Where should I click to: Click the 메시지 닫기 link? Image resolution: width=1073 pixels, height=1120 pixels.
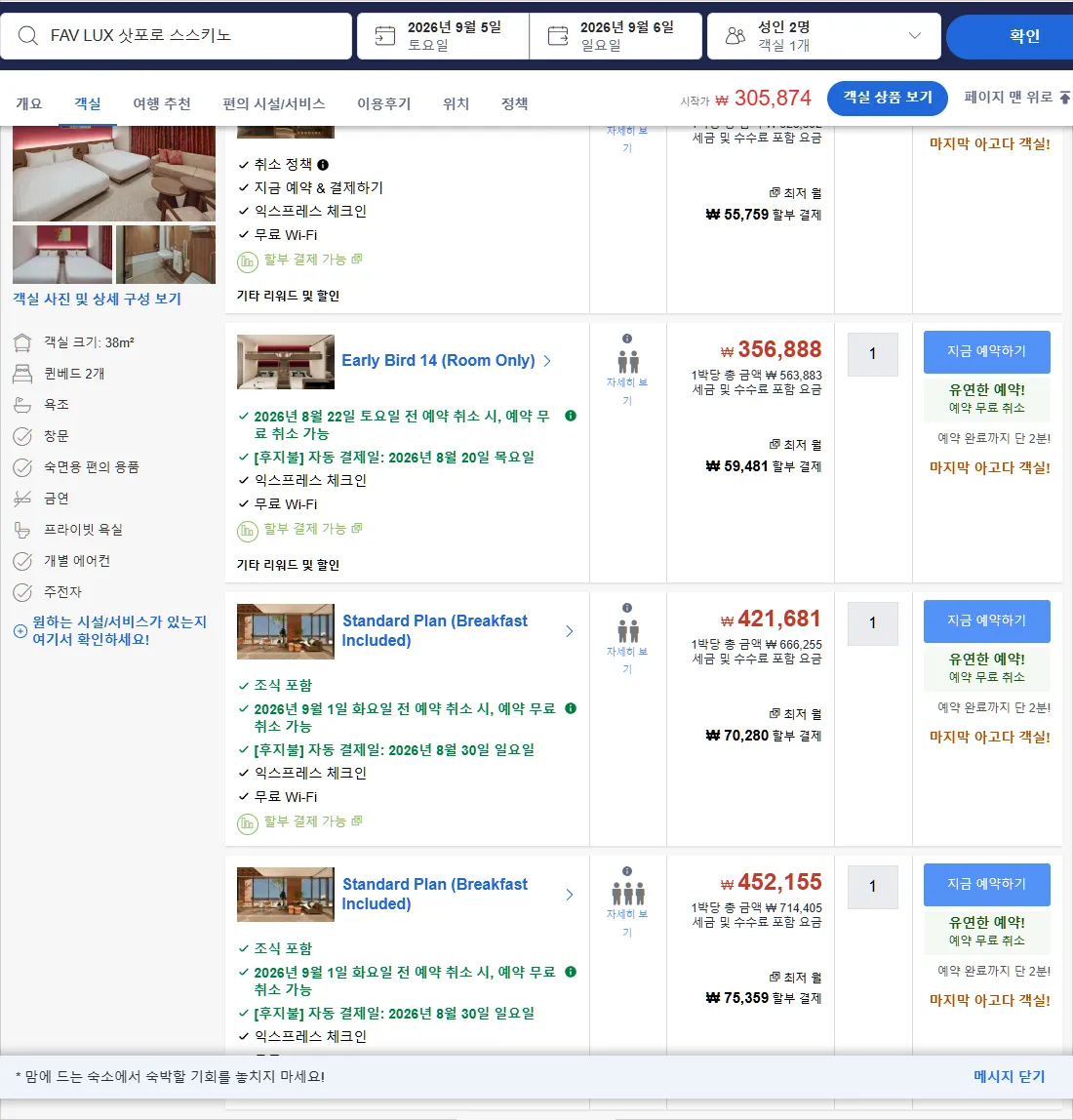(x=1009, y=1077)
